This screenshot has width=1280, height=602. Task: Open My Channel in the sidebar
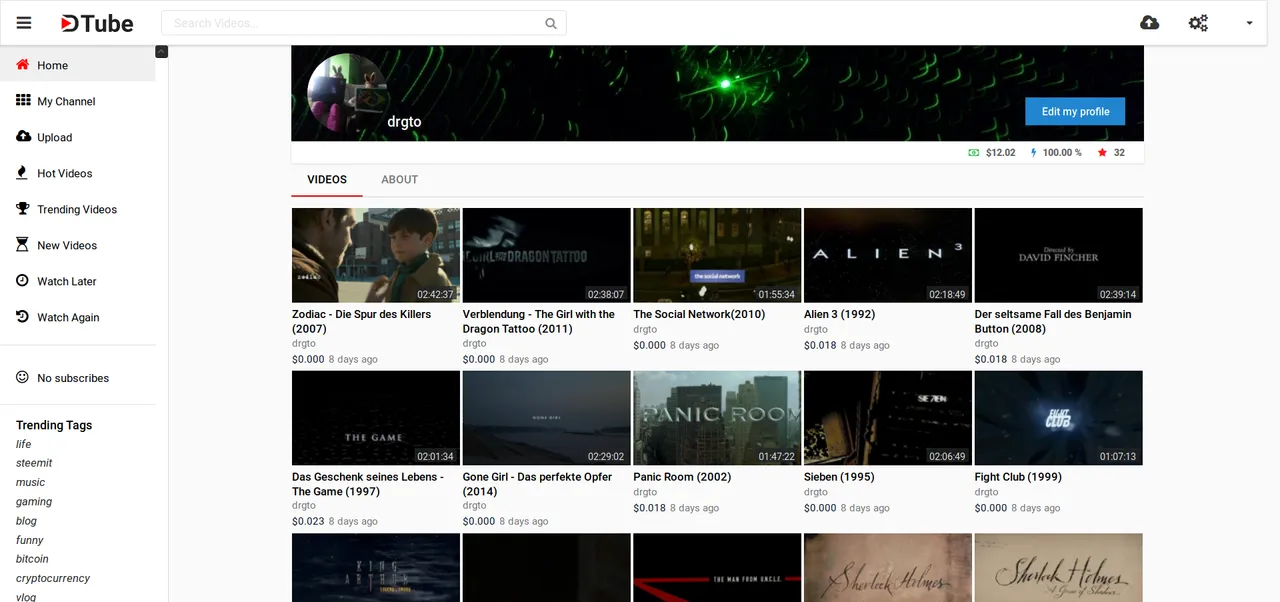[77, 101]
